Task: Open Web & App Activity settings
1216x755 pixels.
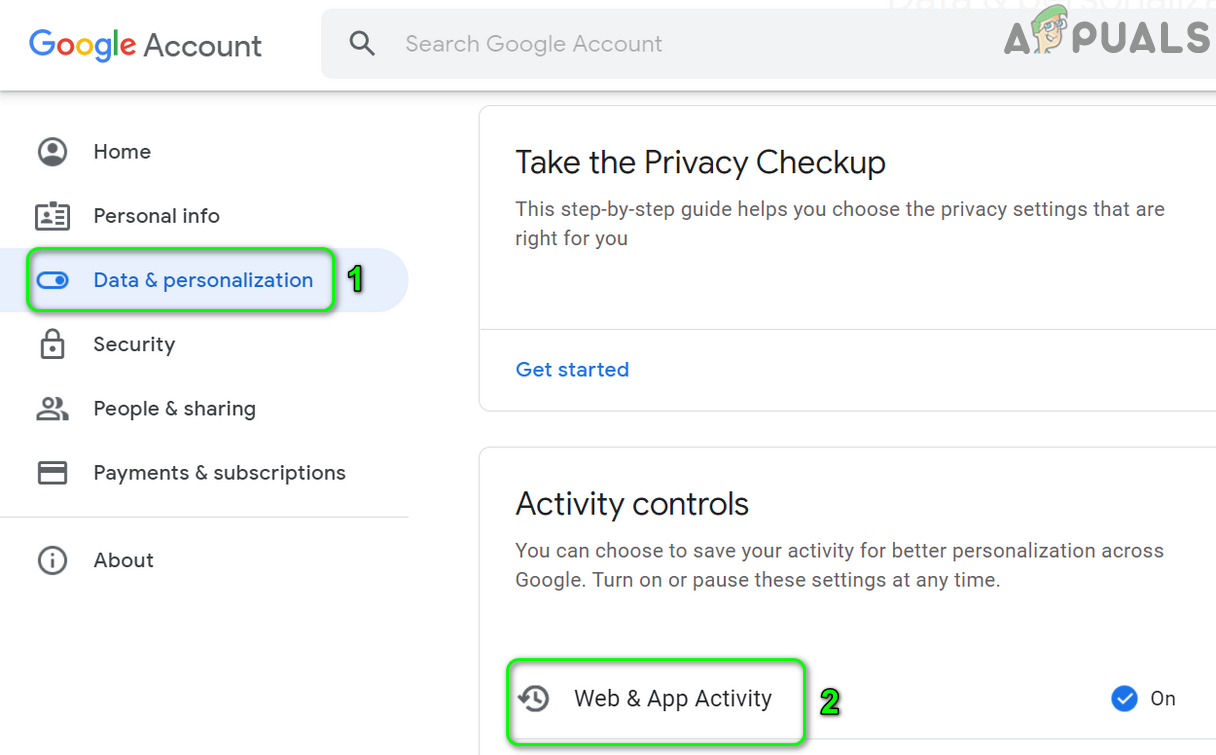Action: [672, 698]
